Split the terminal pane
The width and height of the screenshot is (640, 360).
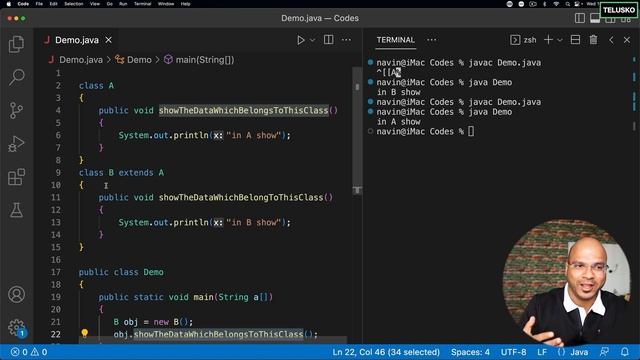[576, 40]
